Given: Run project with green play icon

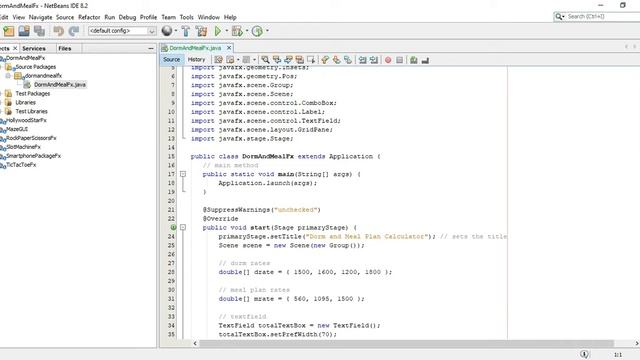Looking at the screenshot, I should pos(218,31).
